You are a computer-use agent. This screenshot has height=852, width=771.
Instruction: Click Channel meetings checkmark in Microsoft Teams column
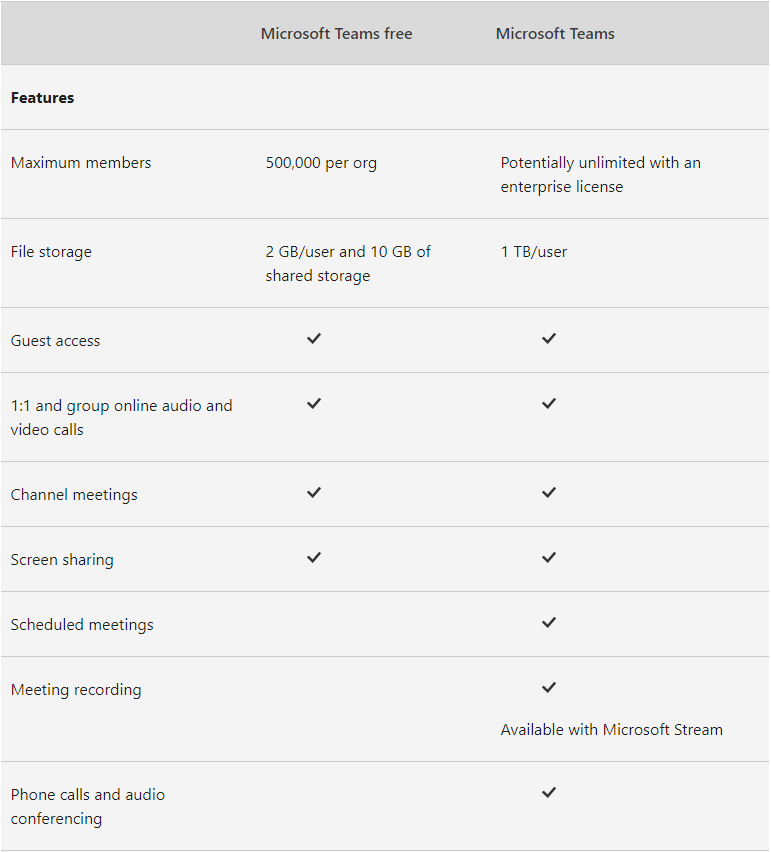(x=548, y=493)
